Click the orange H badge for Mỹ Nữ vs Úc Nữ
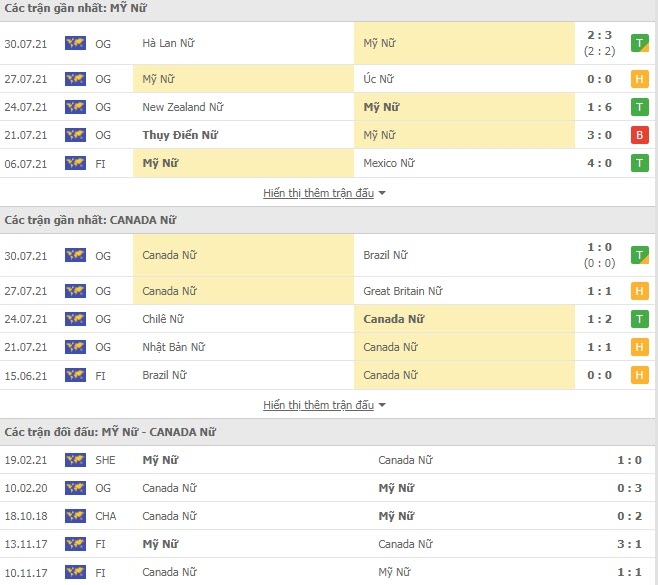The height and width of the screenshot is (585, 658). pos(640,79)
